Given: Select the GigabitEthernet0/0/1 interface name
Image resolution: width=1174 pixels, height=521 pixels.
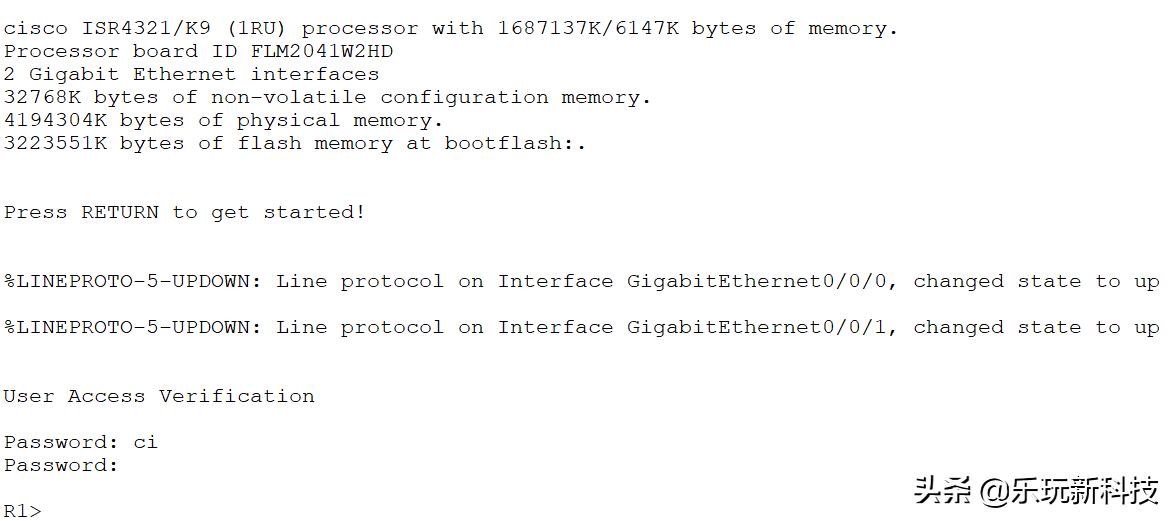Looking at the screenshot, I should tap(755, 328).
